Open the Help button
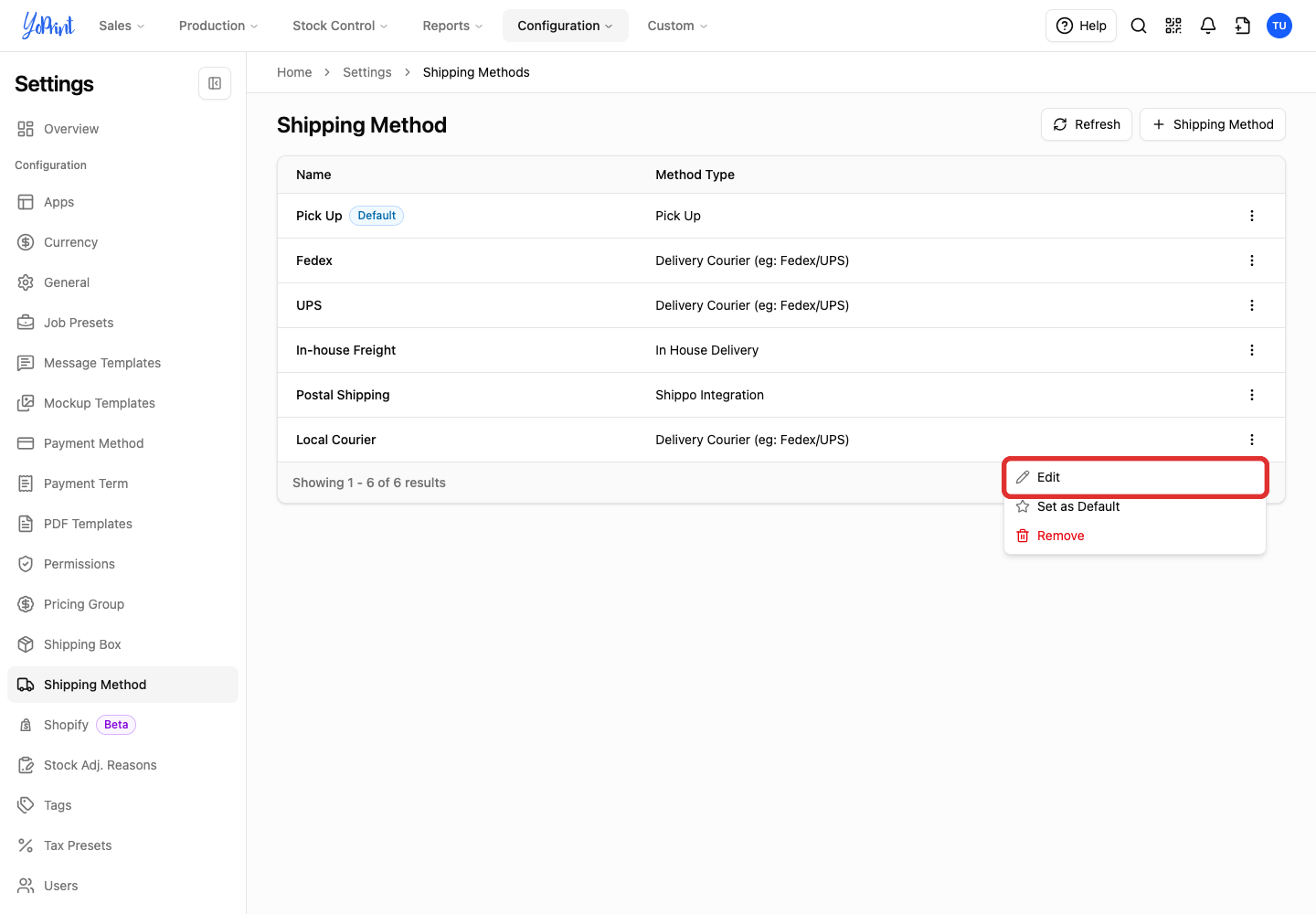The width and height of the screenshot is (1316, 914). pyautogui.click(x=1081, y=26)
